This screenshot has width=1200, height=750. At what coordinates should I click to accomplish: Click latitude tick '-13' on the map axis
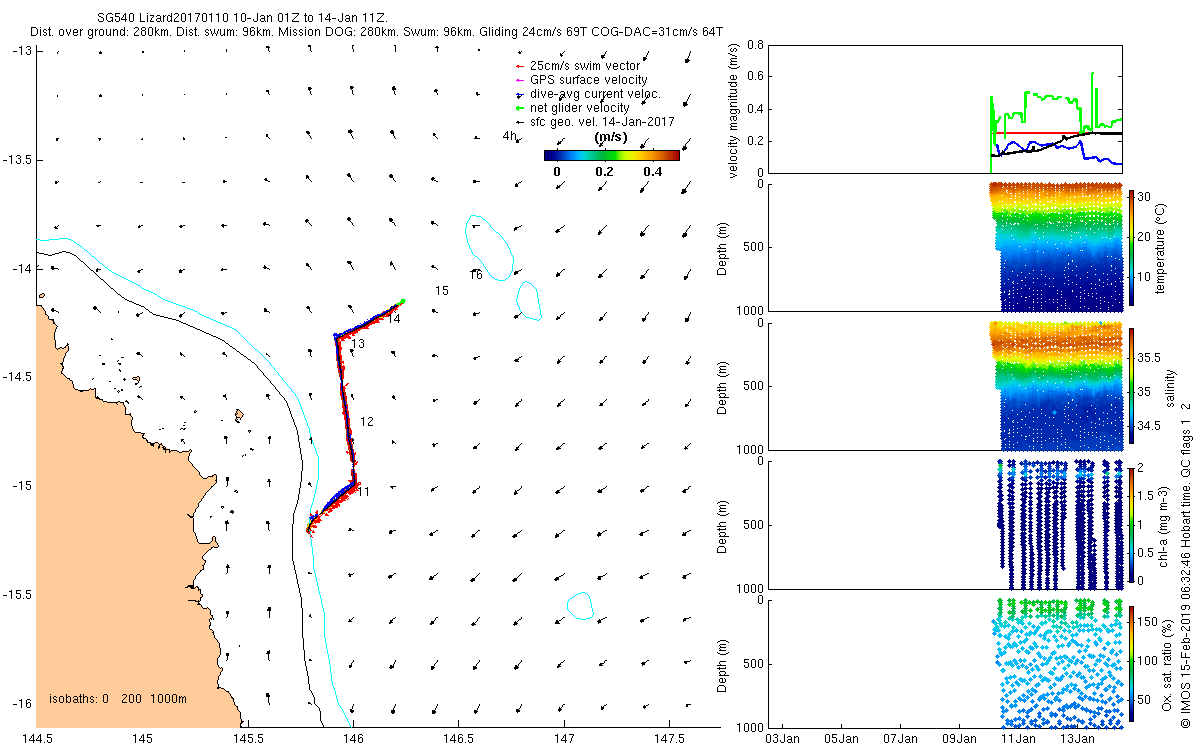point(21,51)
